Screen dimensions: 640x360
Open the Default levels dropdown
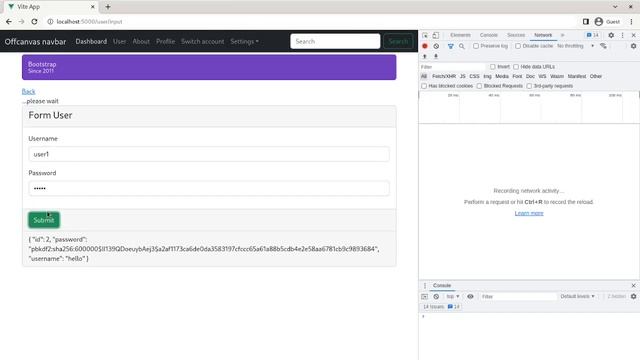pos(577,296)
